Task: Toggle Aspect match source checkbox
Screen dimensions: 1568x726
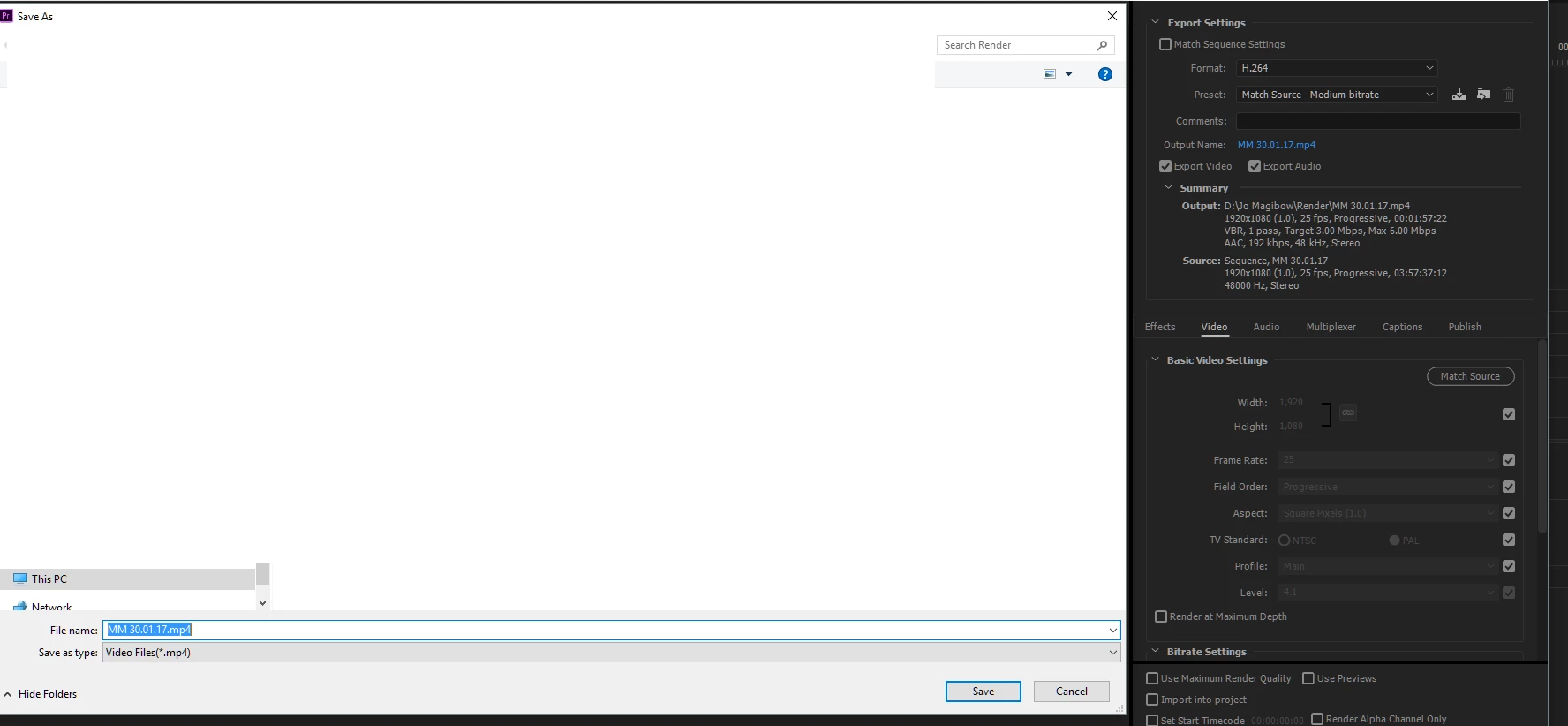Action: click(x=1509, y=513)
